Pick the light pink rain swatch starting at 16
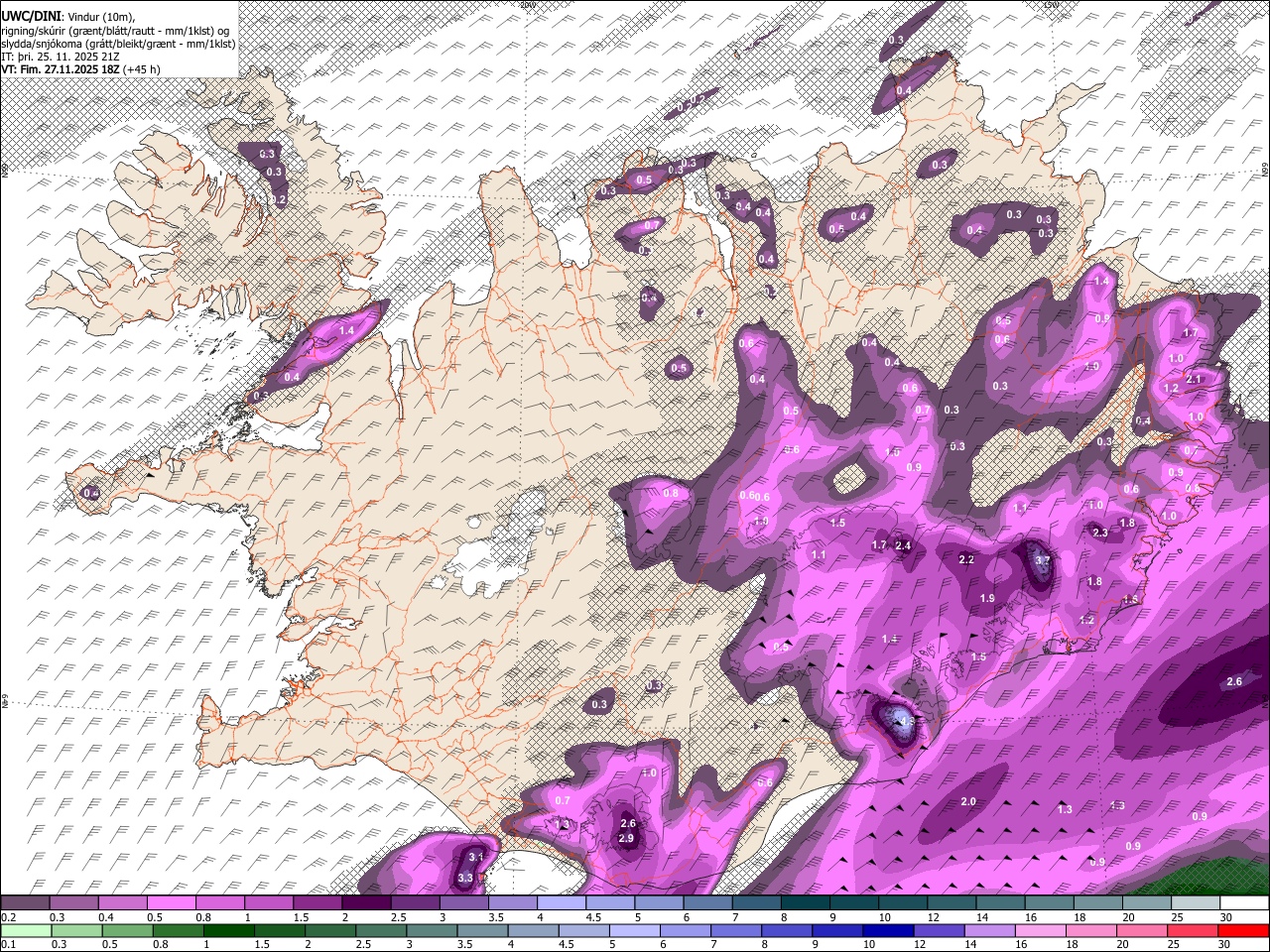 [1040, 931]
